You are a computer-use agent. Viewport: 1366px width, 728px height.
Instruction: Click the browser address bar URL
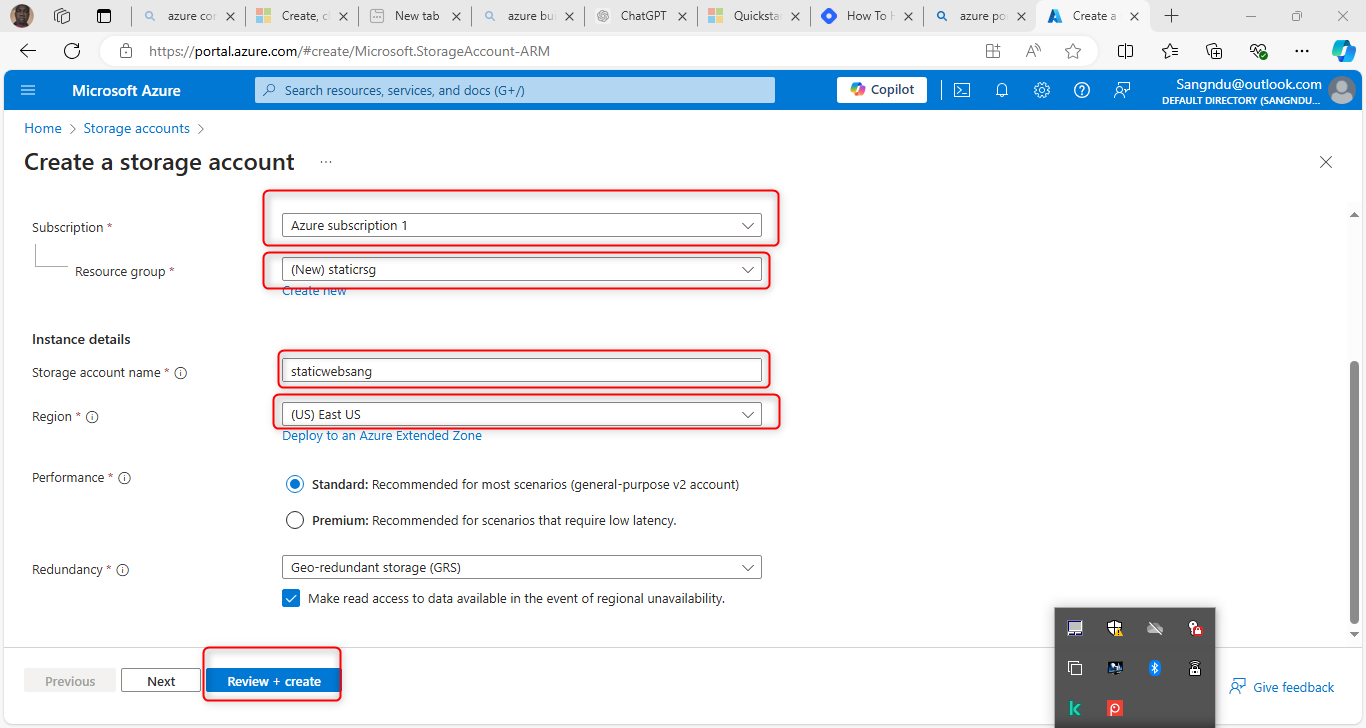click(349, 51)
